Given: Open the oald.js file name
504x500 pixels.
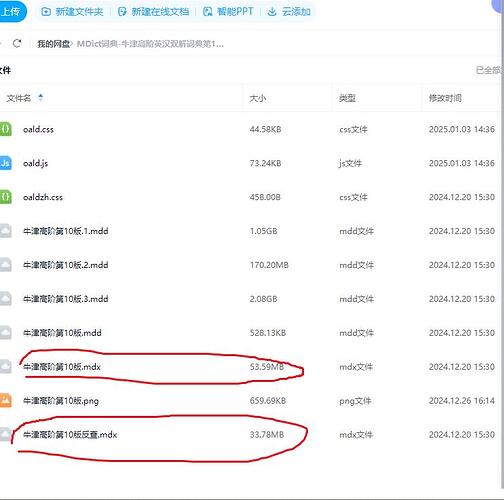Looking at the screenshot, I should point(35,163).
